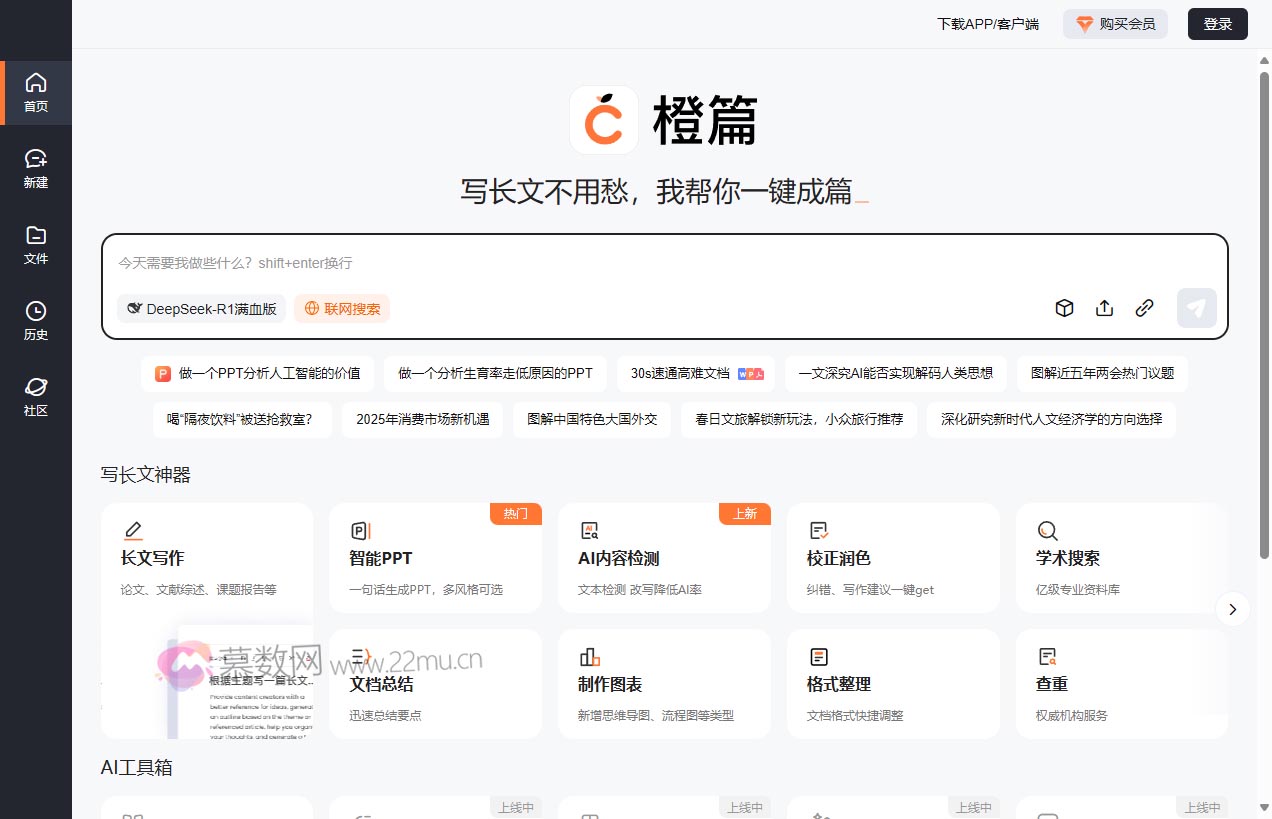
Task: Click the paper-plane send icon
Action: coord(1196,308)
